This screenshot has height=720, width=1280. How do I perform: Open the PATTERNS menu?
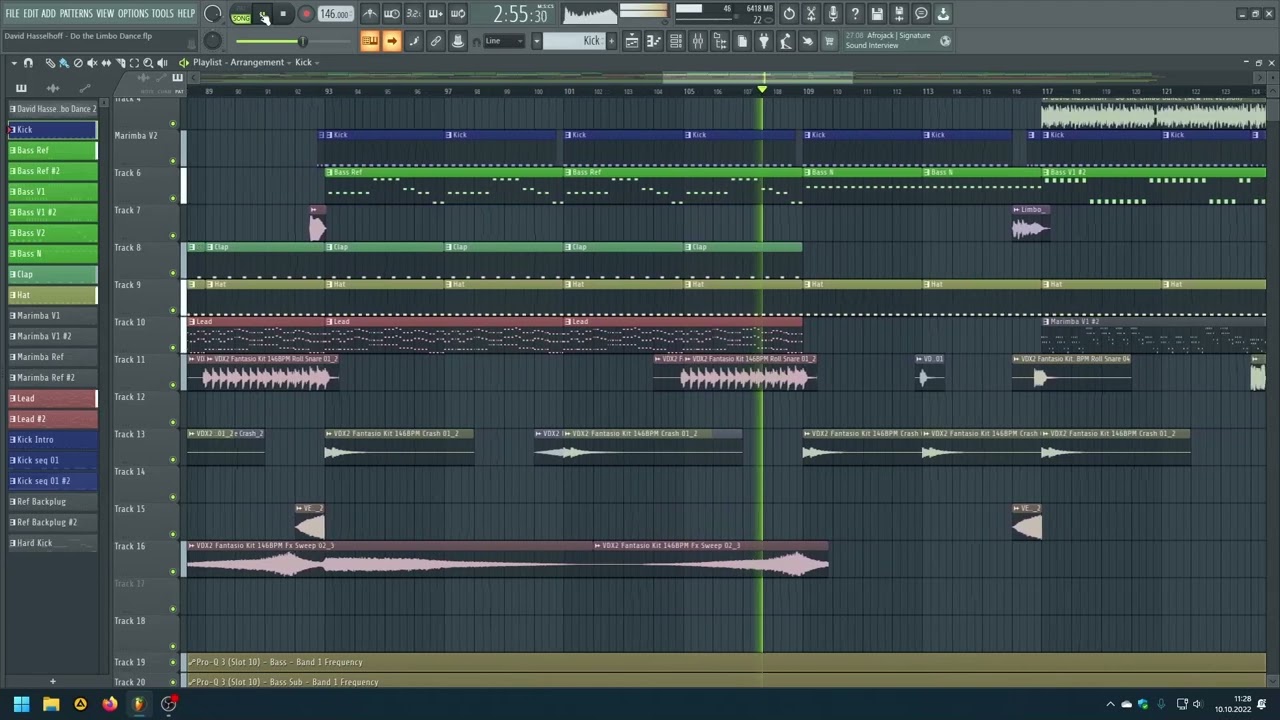76,14
